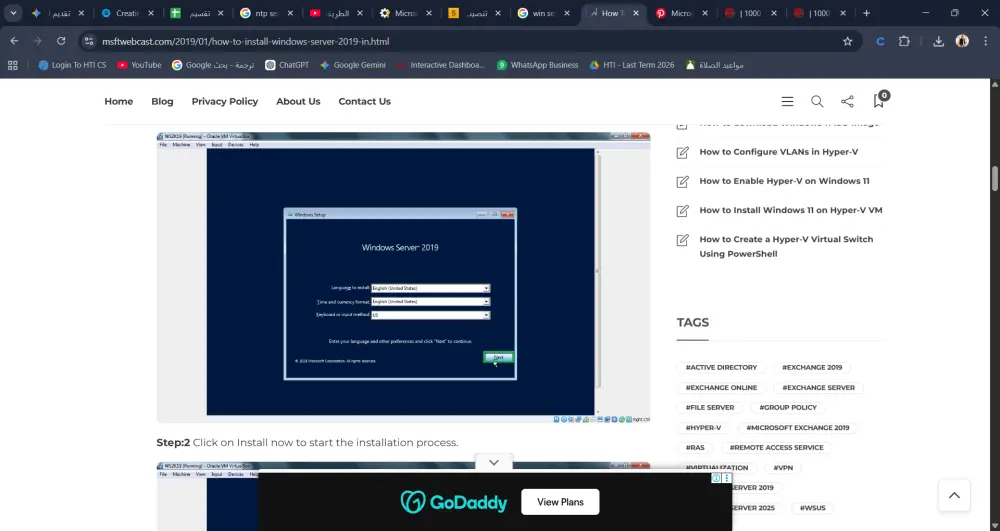This screenshot has height=531, width=1000.
Task: Open the ad options three-dot icon
Action: (x=726, y=478)
